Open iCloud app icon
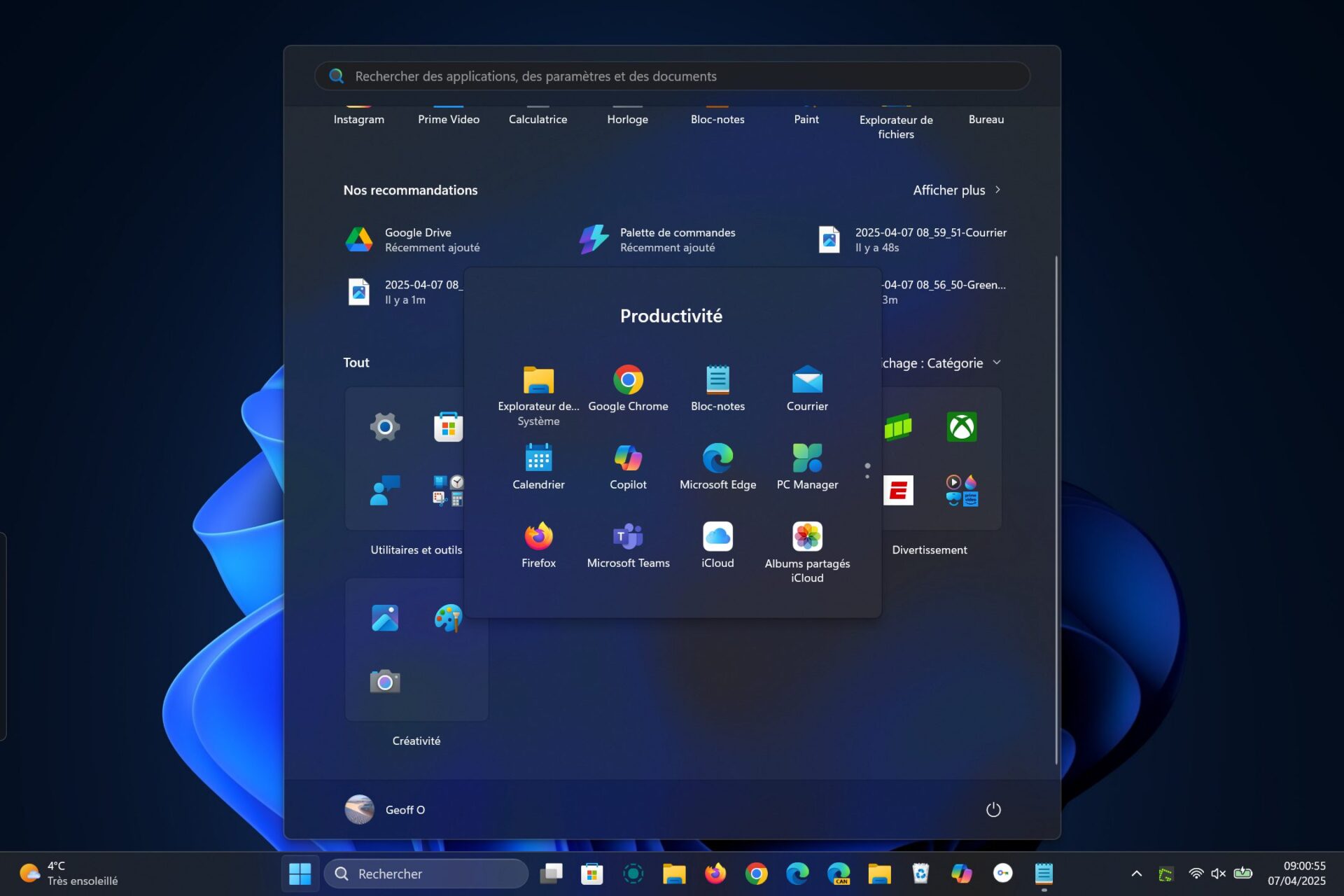1344x896 pixels. (717, 537)
